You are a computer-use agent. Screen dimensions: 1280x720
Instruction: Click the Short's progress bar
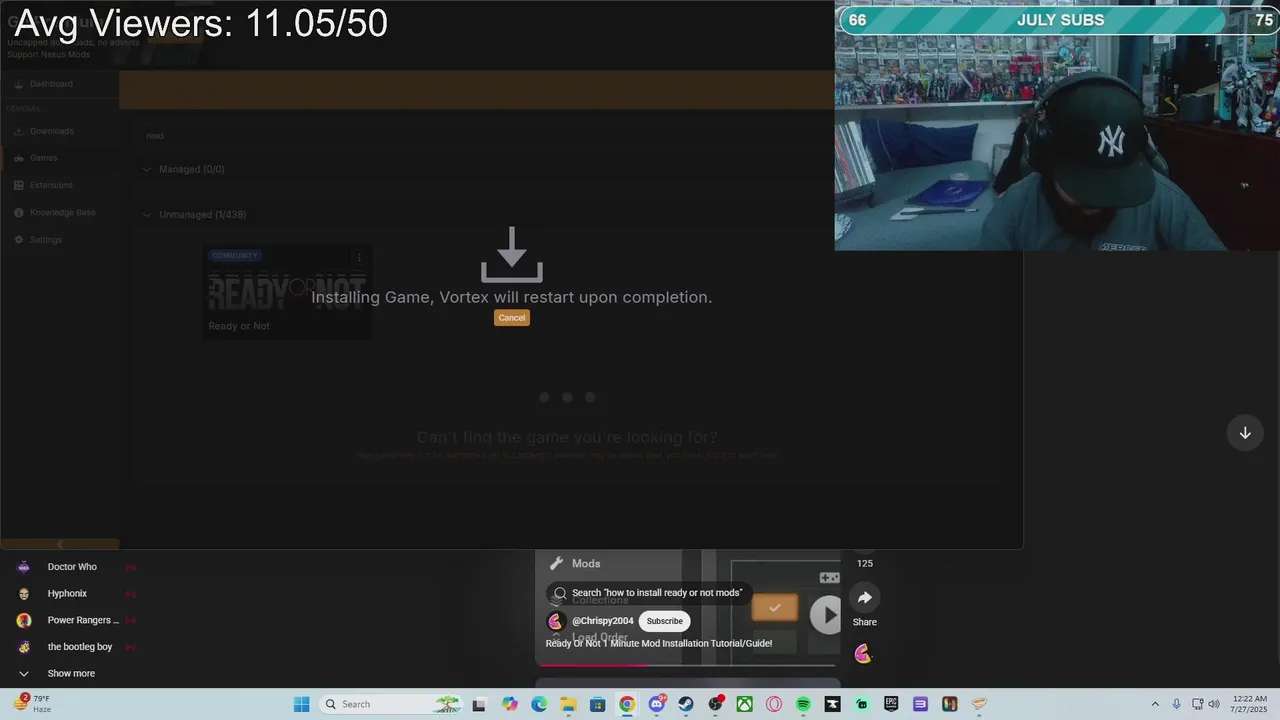click(687, 664)
